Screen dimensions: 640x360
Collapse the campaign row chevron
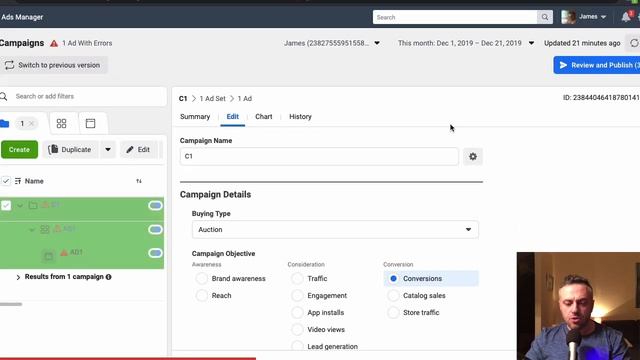[20, 206]
